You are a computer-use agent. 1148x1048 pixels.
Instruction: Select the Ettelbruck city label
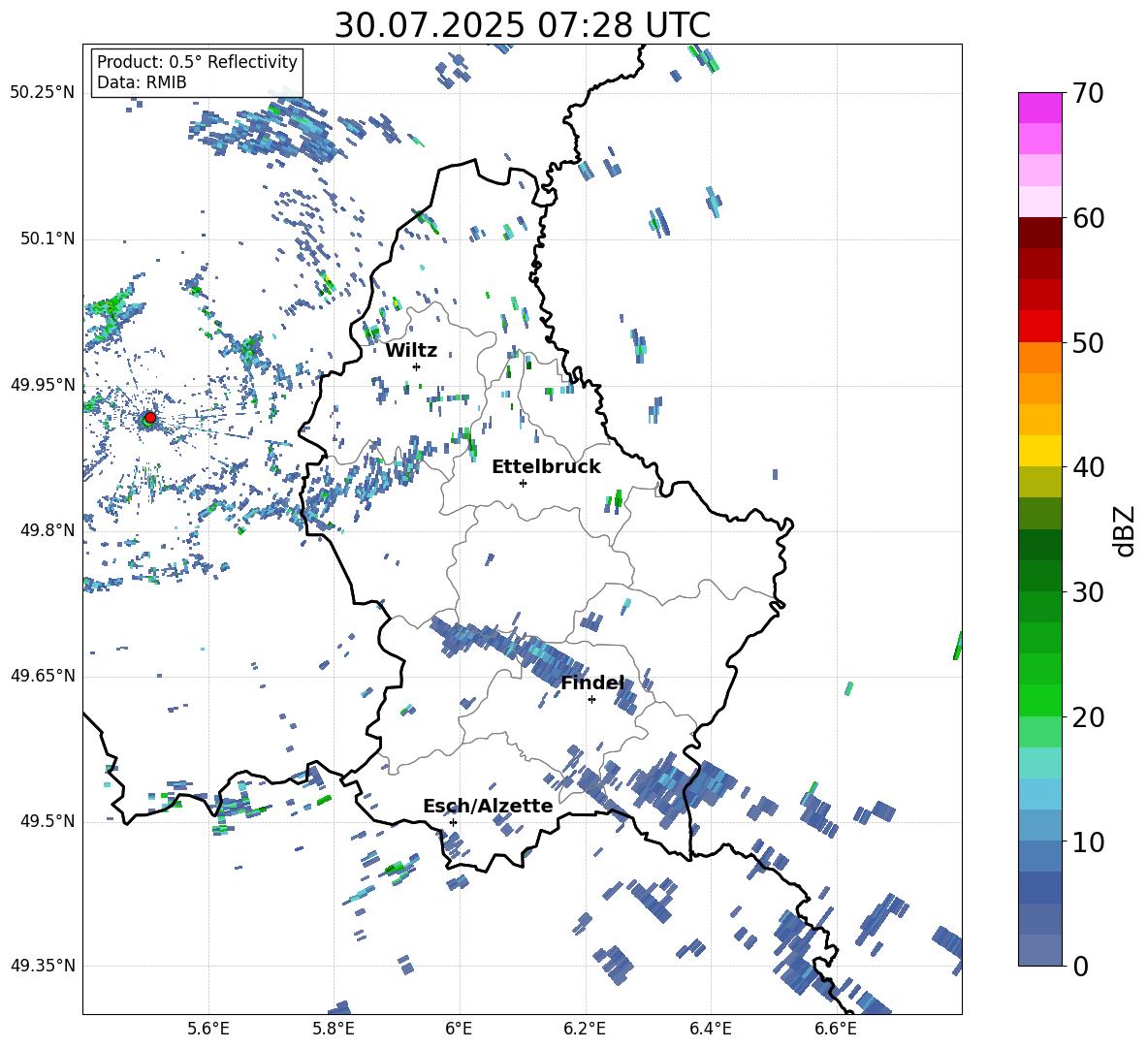(x=546, y=467)
